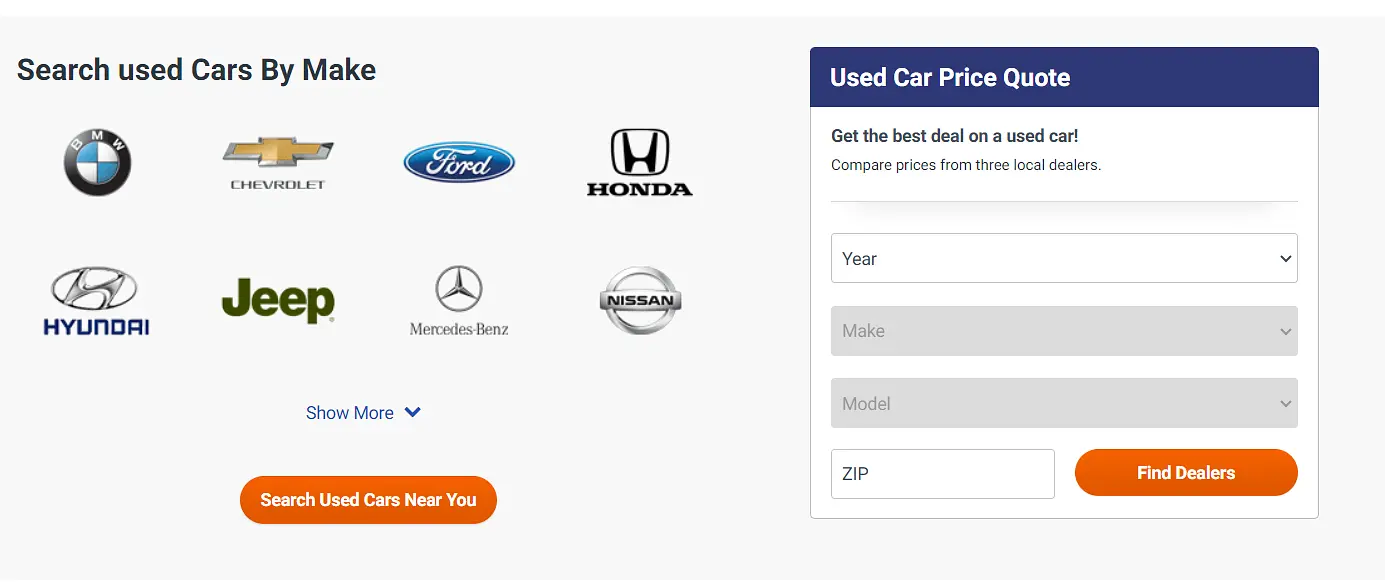Open the Make dropdown
This screenshot has width=1385, height=586.
coord(1064,331)
